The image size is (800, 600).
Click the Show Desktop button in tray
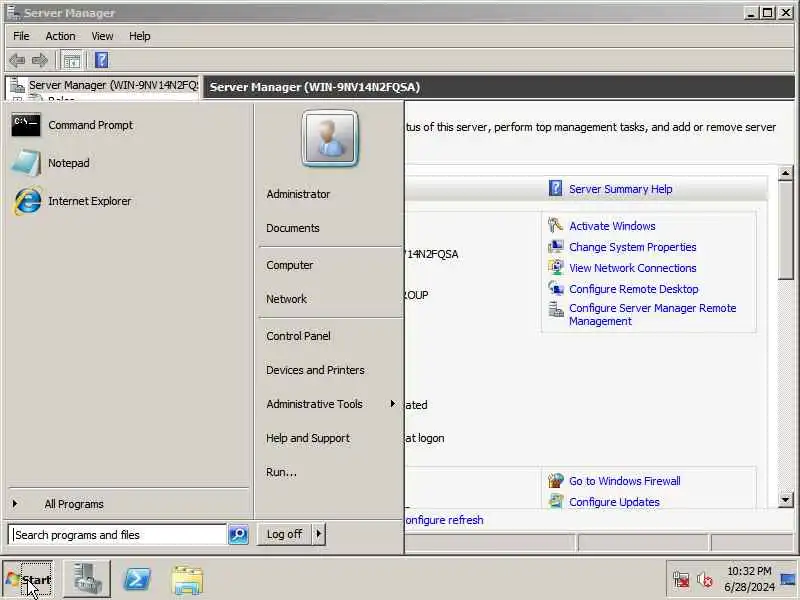pos(788,580)
